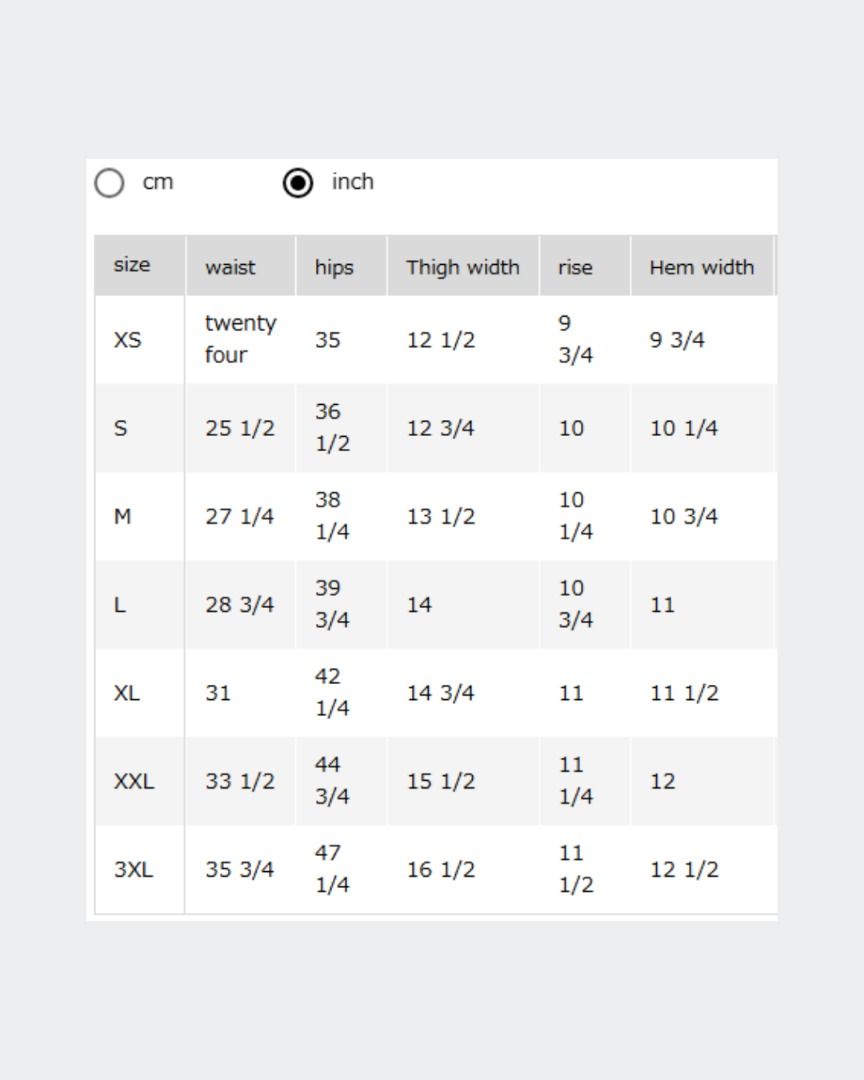This screenshot has height=1080, width=864.
Task: Click the '28 3/4' waist value for L
Action: coord(240,605)
